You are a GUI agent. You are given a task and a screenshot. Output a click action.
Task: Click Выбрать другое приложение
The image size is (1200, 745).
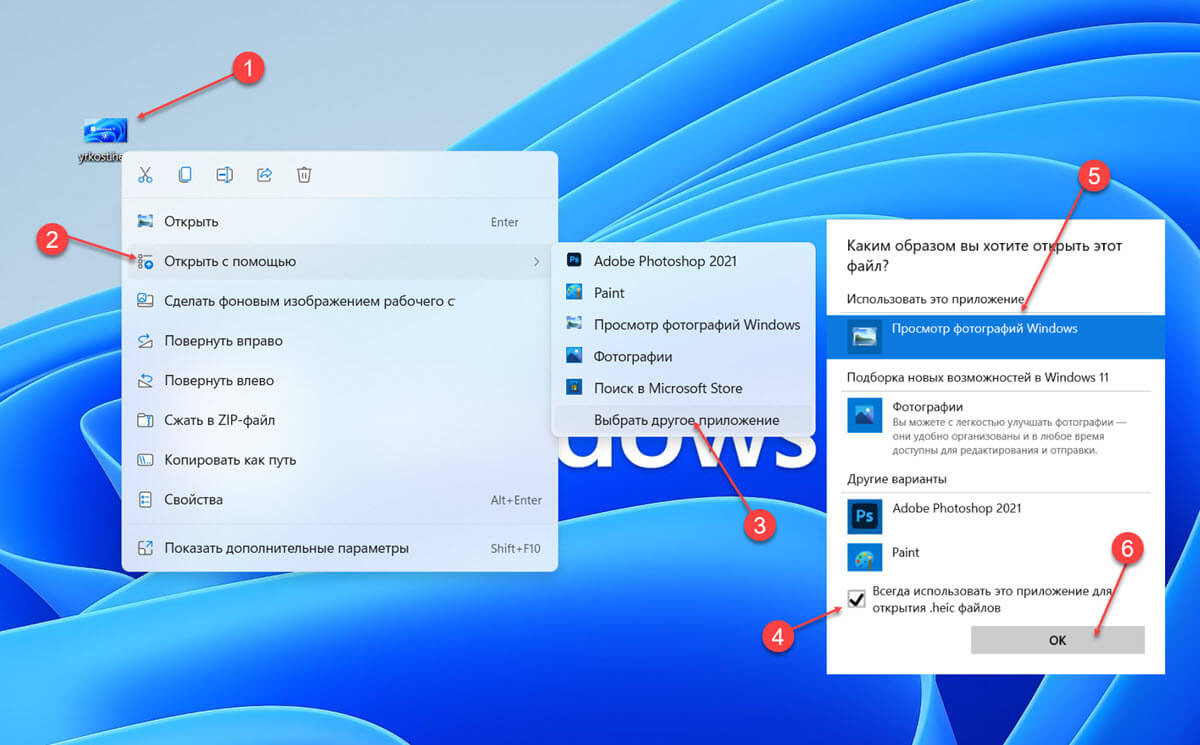coord(683,420)
